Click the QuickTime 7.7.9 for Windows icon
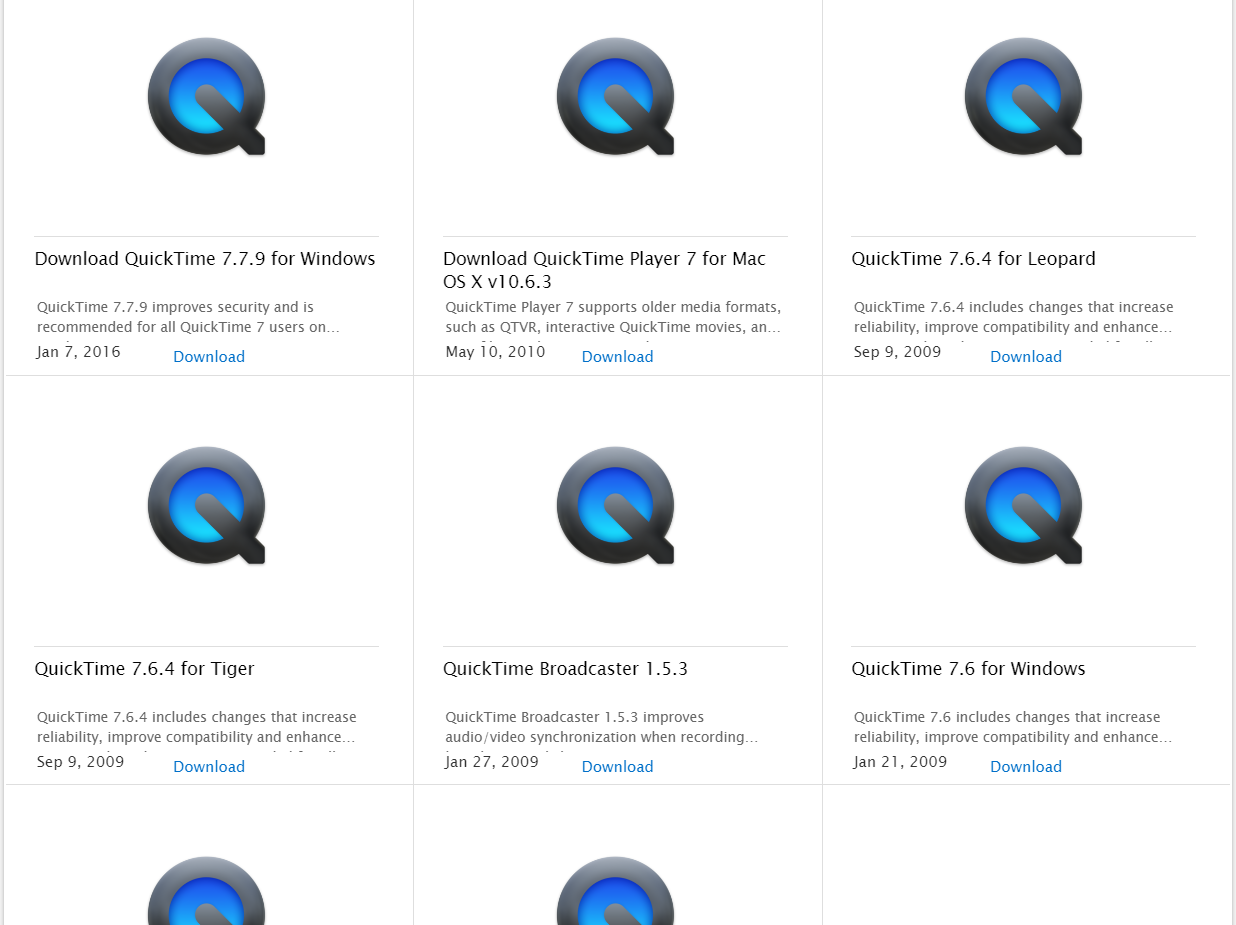Screen dimensions: 1236x925 click(x=207, y=97)
